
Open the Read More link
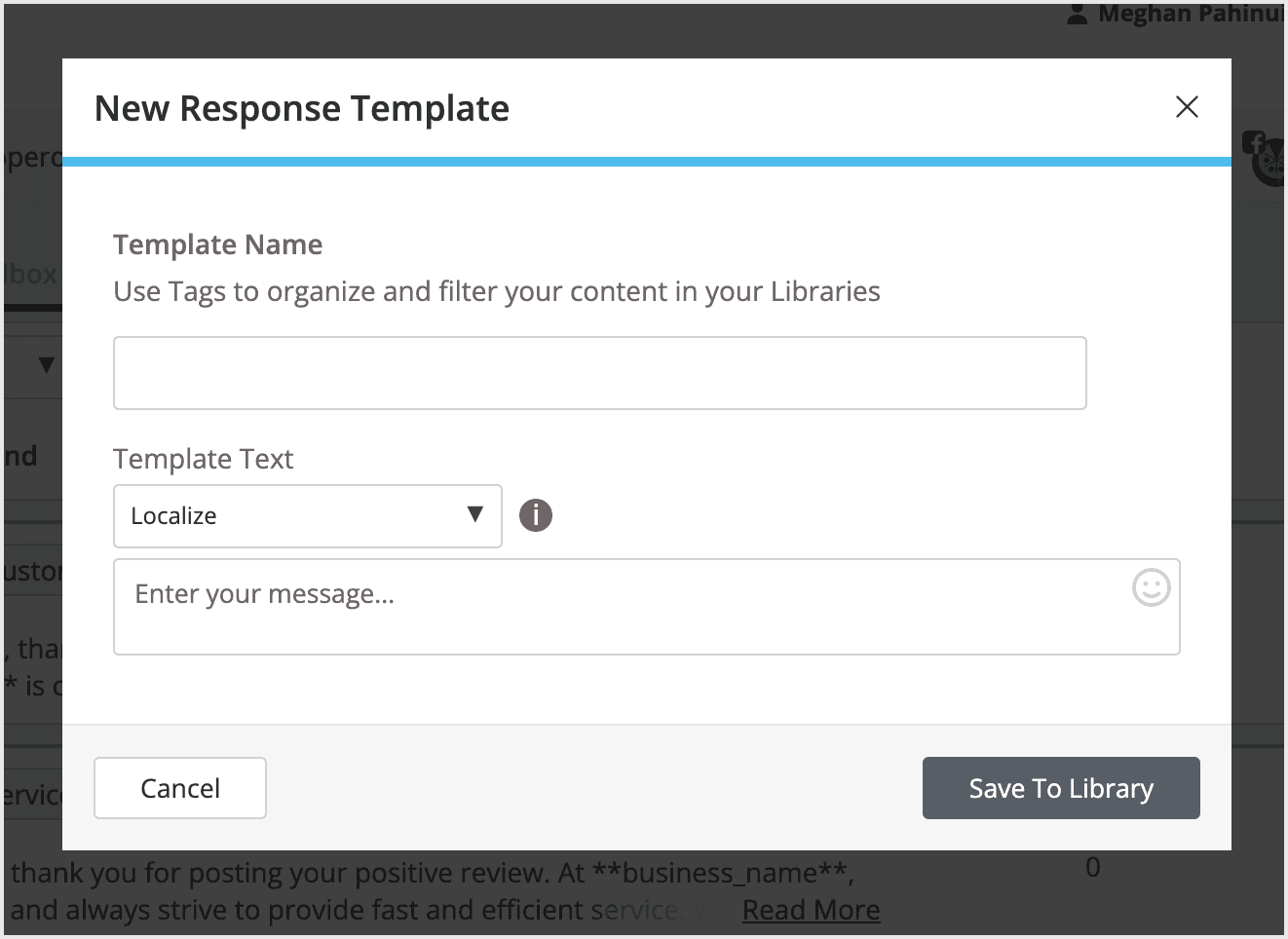[x=811, y=909]
